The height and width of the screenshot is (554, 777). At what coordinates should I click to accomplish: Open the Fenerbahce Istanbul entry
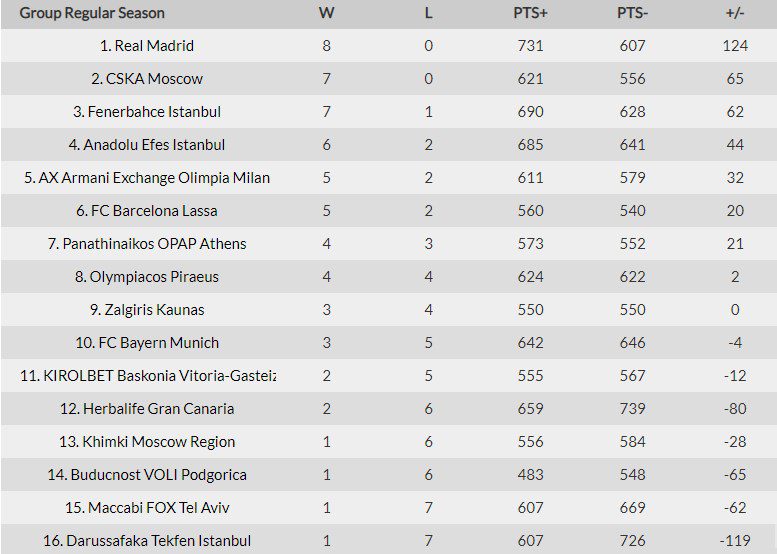[147, 111]
